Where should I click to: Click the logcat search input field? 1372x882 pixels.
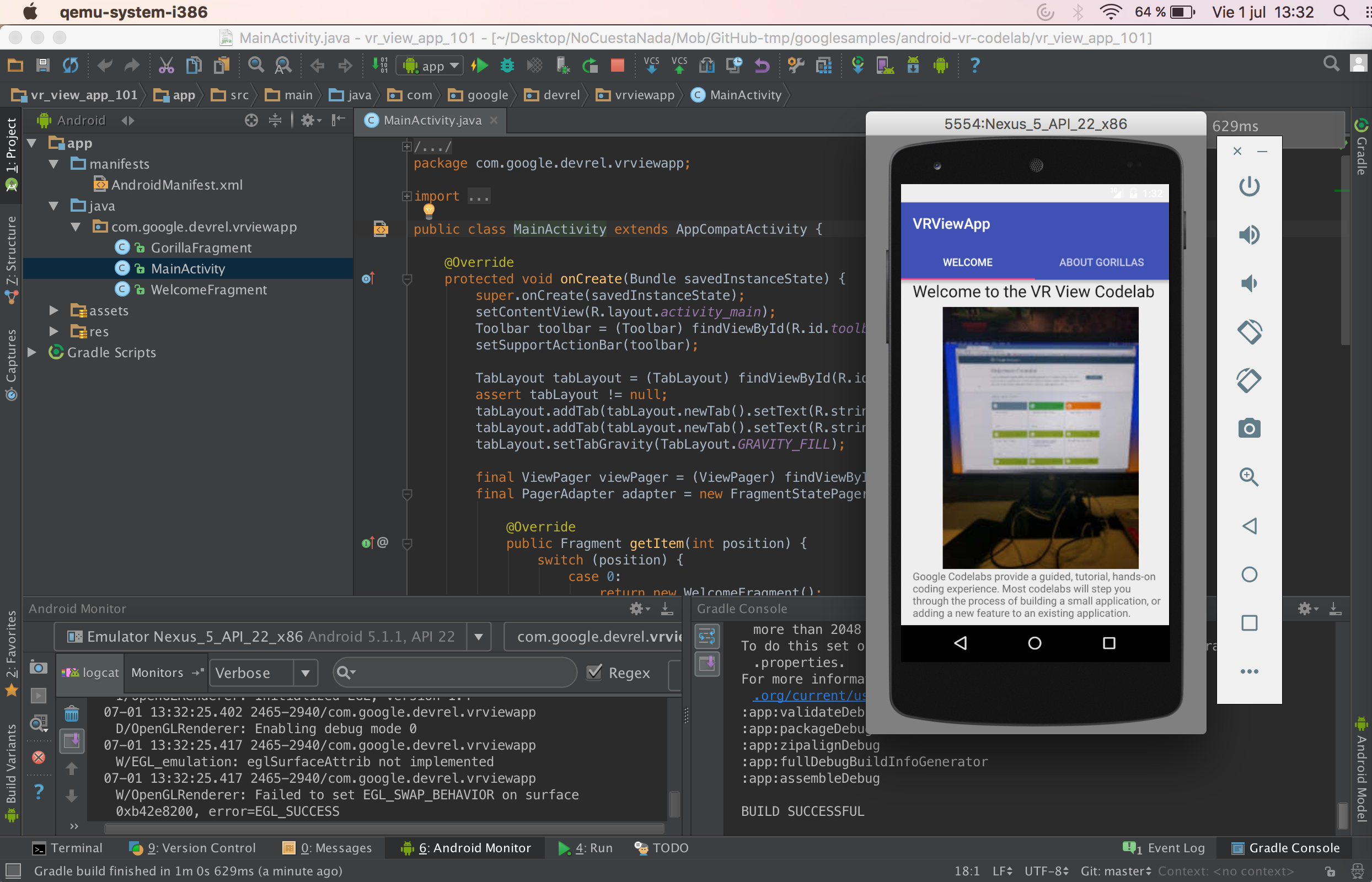tap(455, 673)
